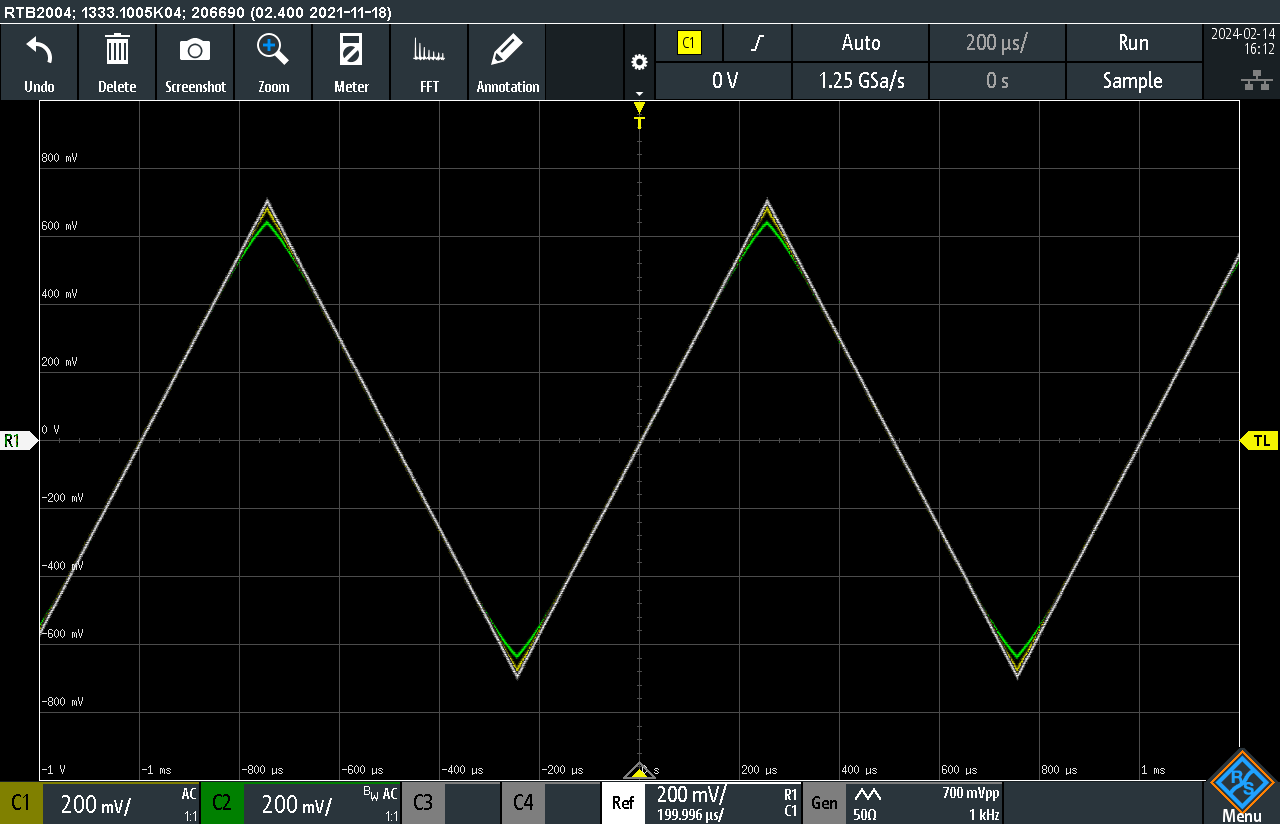Select the Annotation pencil tool
This screenshot has width=1280, height=824.
(507, 50)
